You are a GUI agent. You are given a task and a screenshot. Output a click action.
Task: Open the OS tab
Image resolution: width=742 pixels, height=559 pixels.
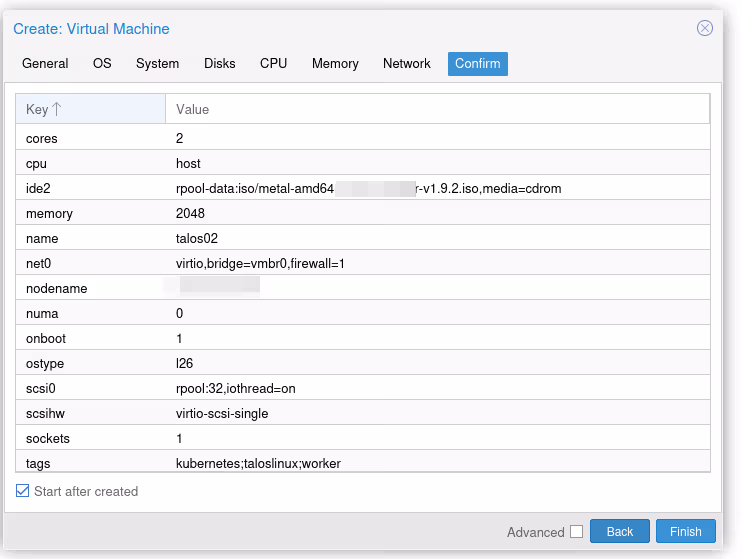click(x=102, y=64)
